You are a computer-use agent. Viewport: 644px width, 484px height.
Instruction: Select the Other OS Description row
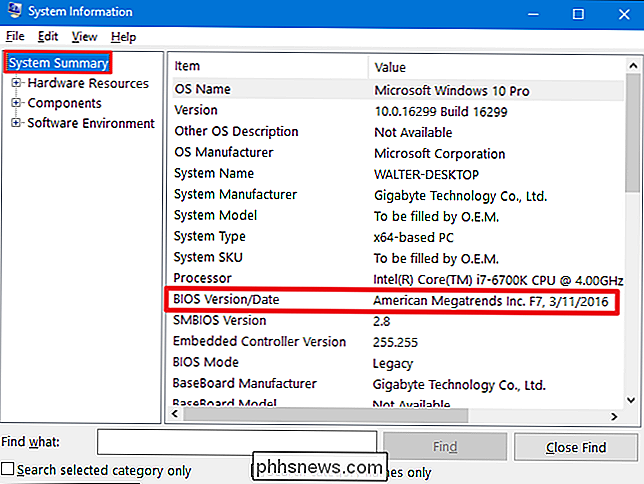coord(398,131)
